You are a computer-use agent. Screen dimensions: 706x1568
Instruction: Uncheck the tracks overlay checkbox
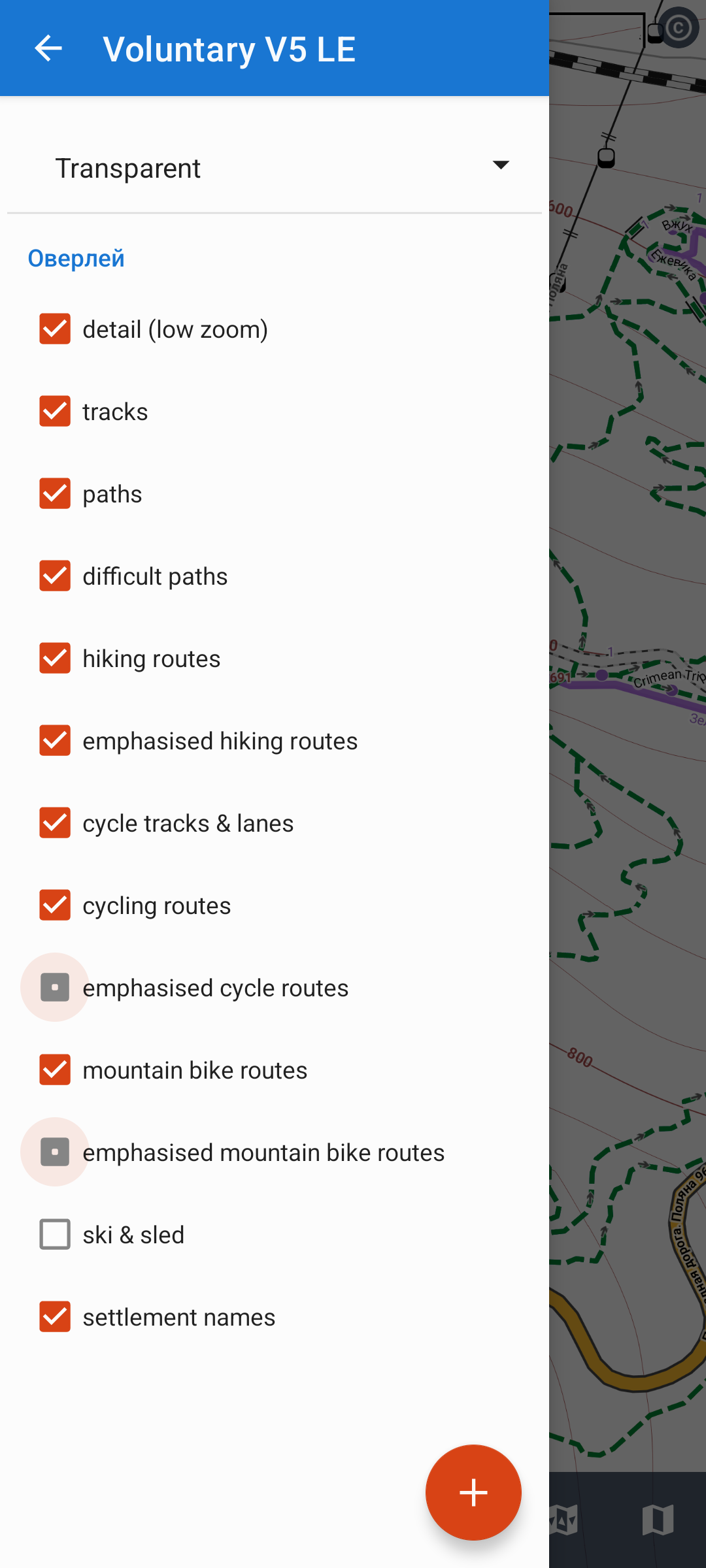point(55,412)
